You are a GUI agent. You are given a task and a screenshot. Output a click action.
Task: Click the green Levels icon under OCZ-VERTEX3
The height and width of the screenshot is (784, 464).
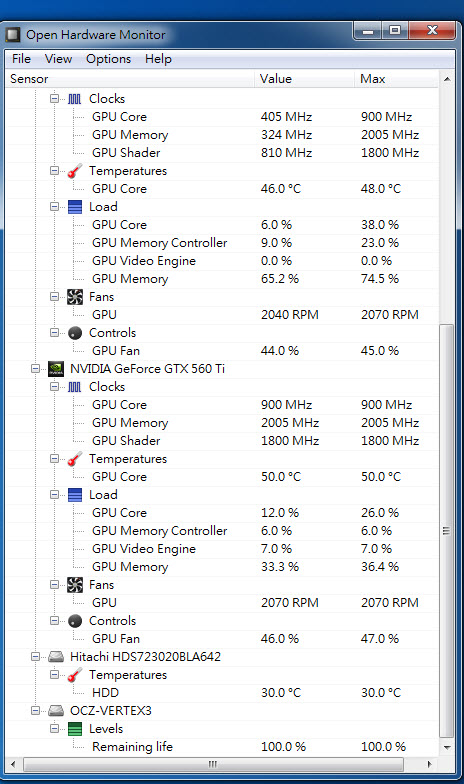point(74,729)
